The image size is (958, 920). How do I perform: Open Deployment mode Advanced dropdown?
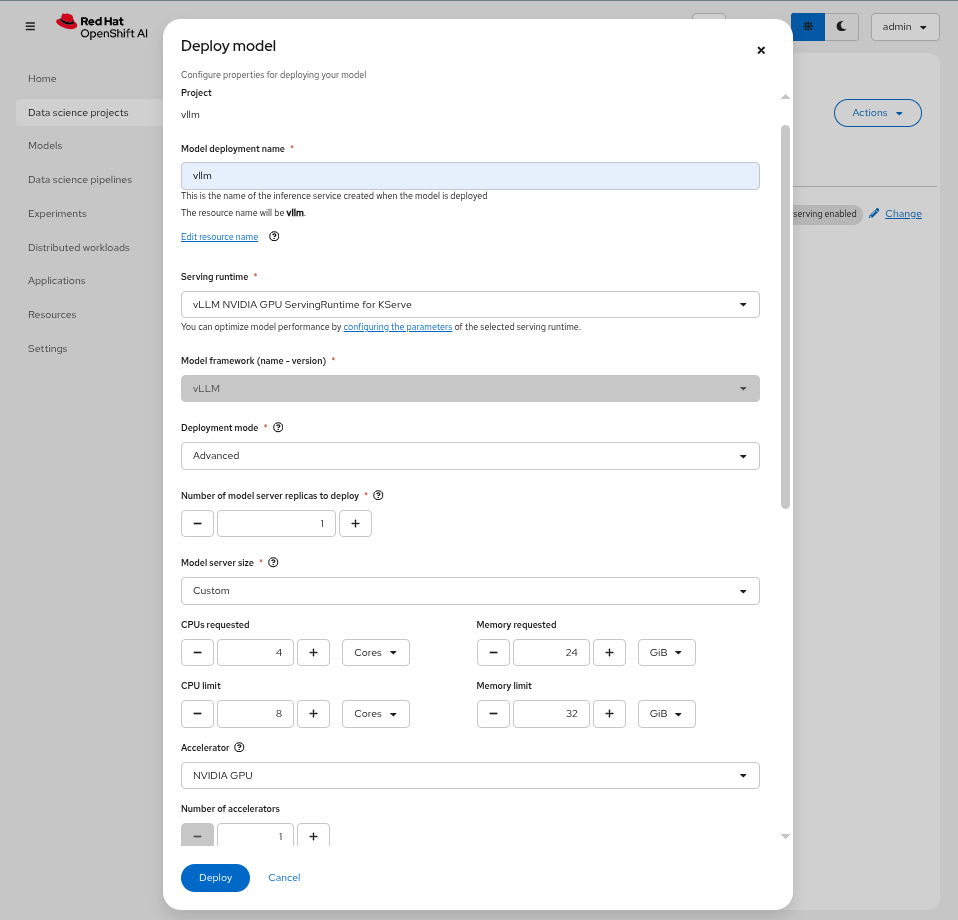click(x=470, y=456)
